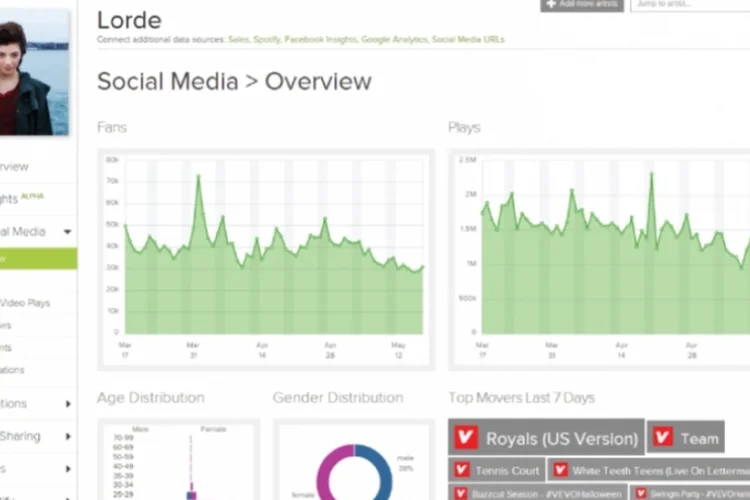Expand the sidebar section ending in 'tions' arrow
This screenshot has height=500, width=750.
click(x=68, y=404)
